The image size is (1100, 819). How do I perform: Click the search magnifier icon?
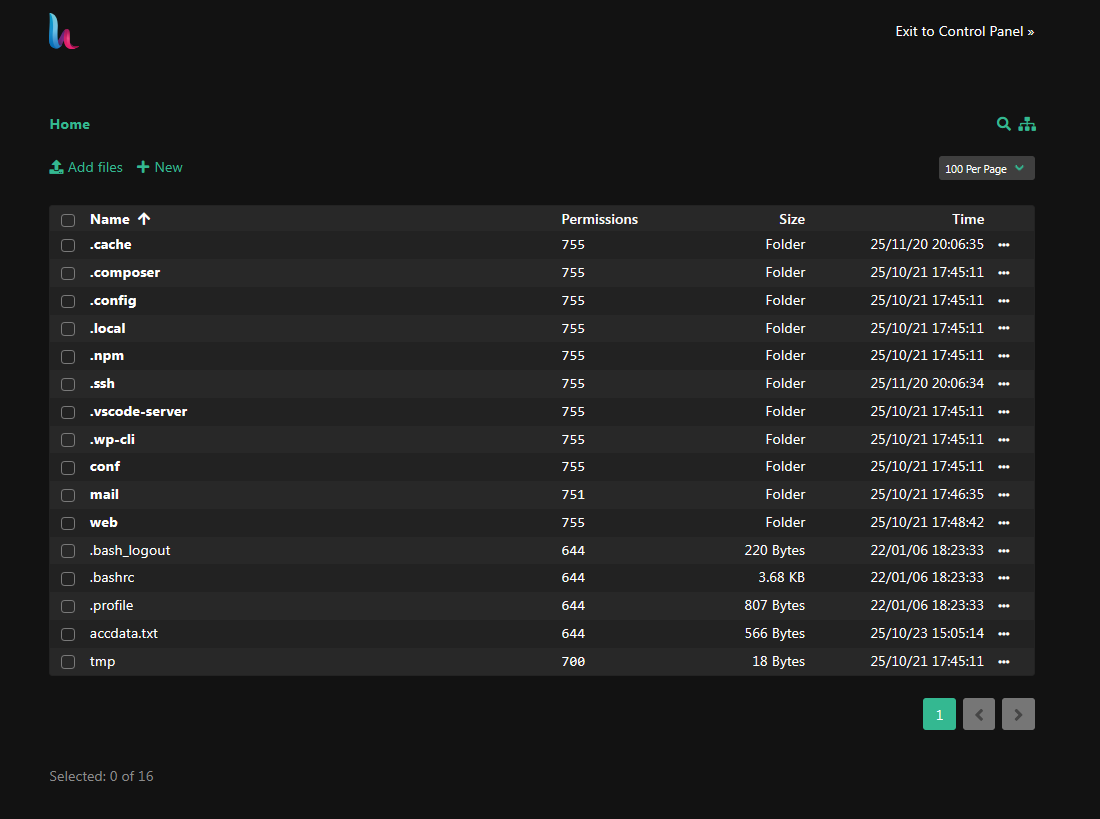(1003, 124)
